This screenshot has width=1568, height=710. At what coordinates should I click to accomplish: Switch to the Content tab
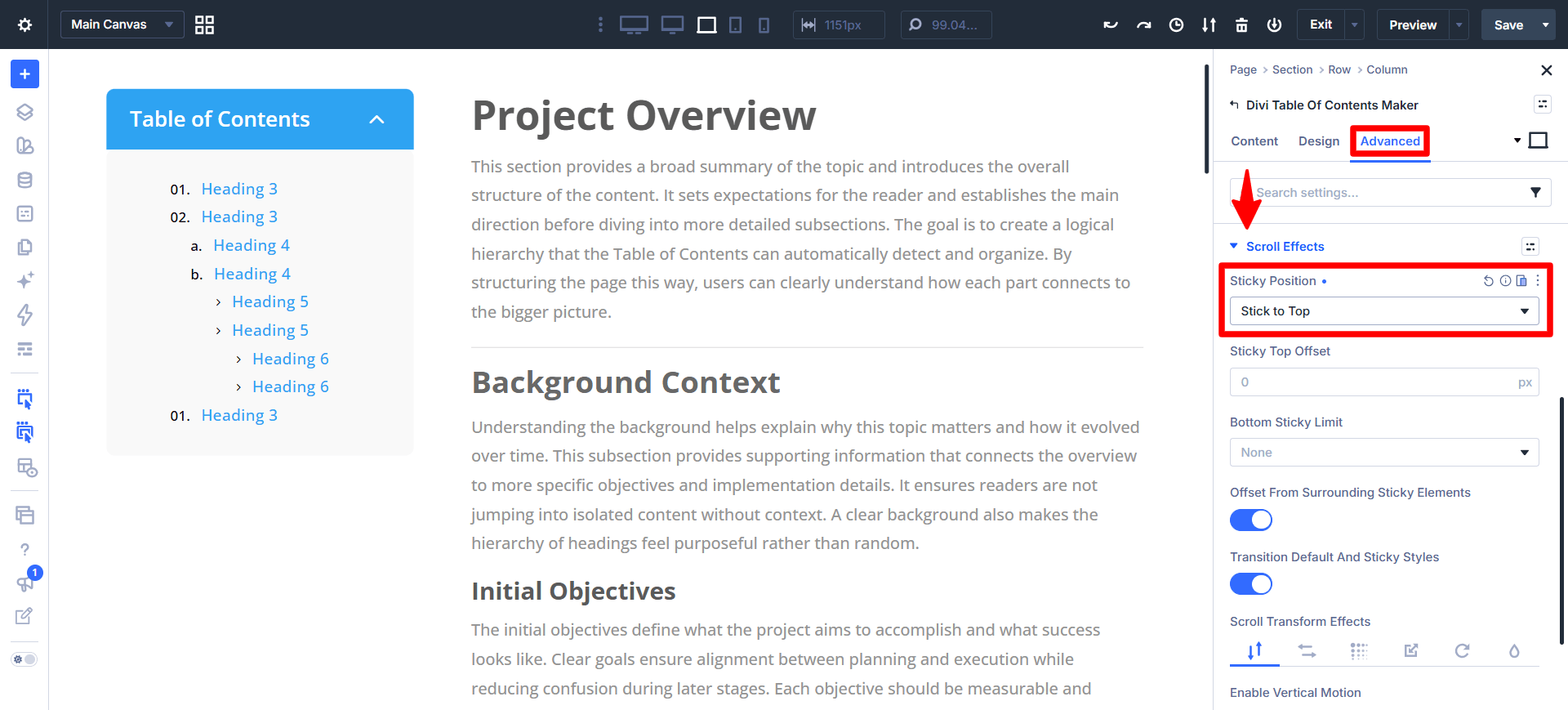(x=1254, y=141)
